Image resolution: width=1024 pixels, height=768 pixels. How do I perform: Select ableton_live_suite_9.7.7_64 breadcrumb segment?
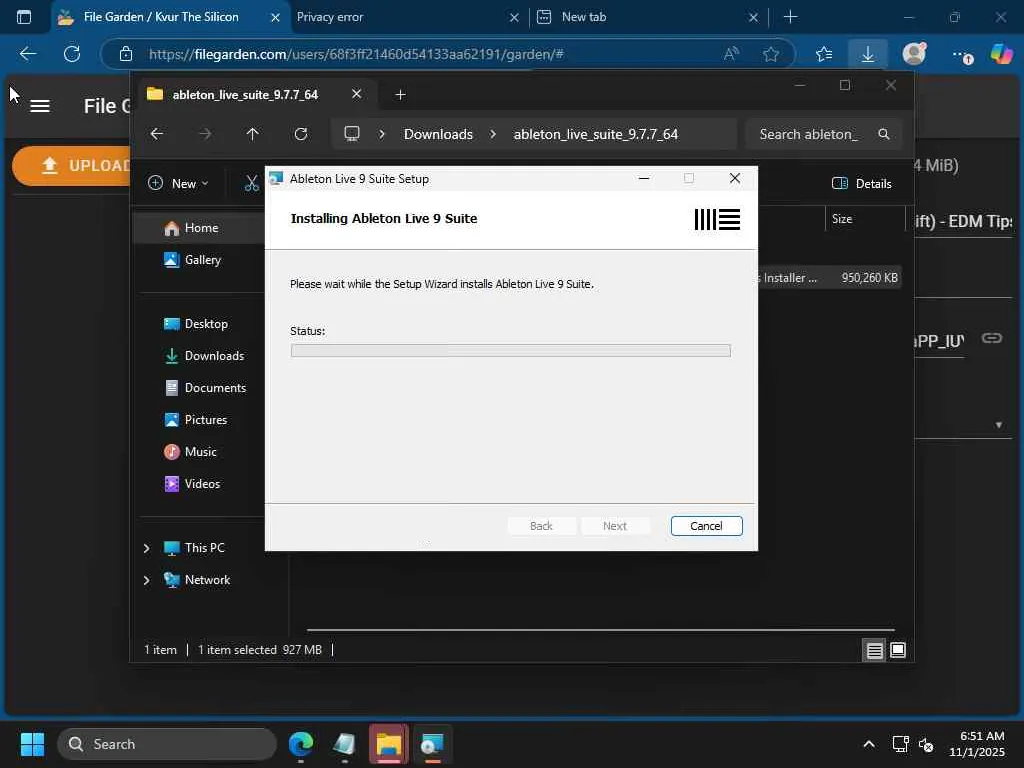click(x=596, y=134)
